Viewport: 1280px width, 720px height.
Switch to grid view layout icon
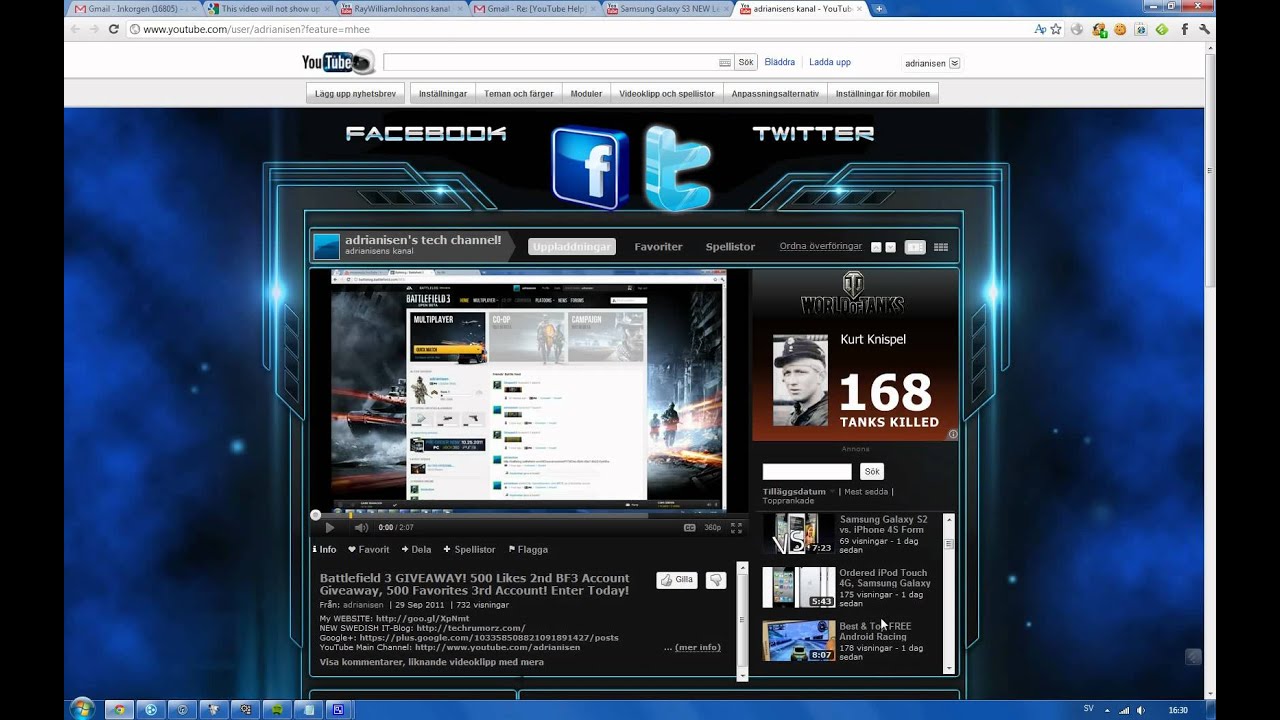click(941, 247)
